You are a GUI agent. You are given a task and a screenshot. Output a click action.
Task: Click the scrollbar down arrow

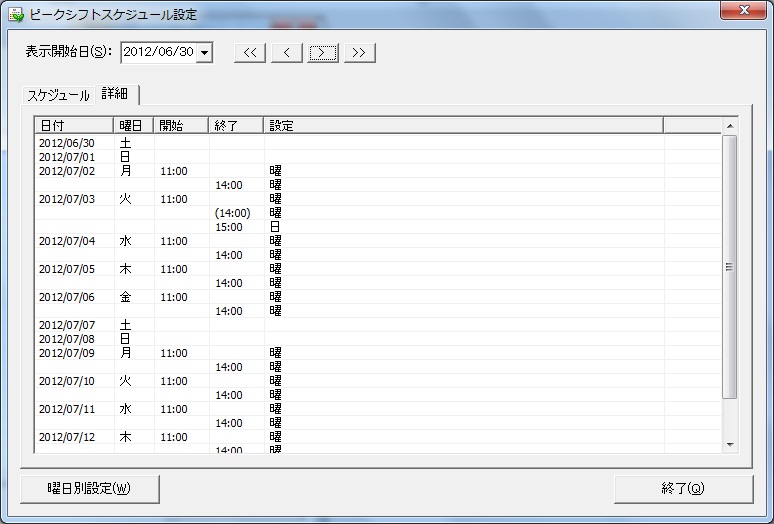730,445
